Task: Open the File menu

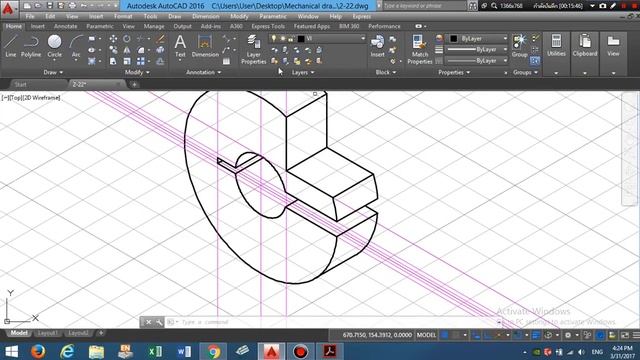Action: tap(30, 16)
